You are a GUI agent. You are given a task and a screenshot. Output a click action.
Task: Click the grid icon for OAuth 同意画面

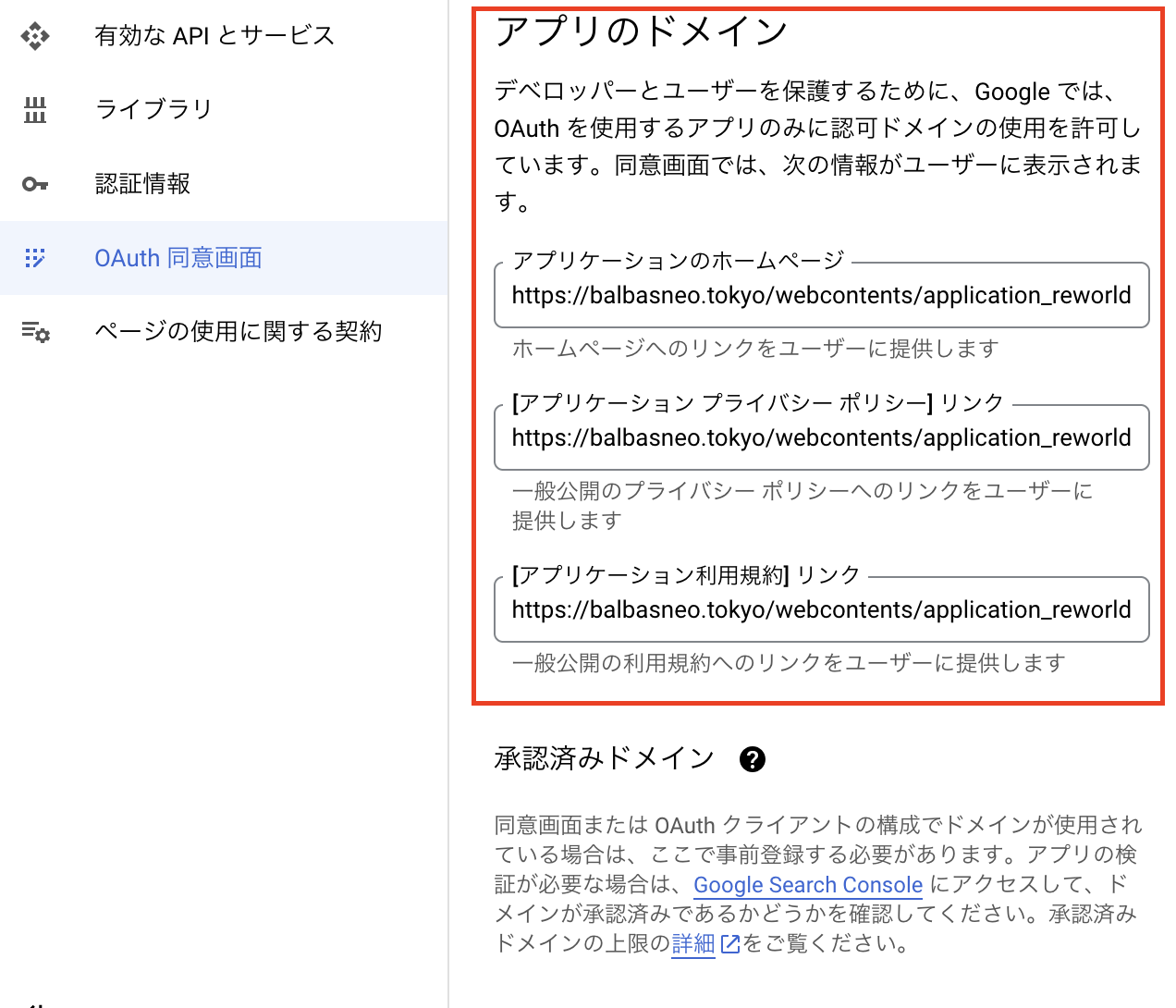[34, 258]
